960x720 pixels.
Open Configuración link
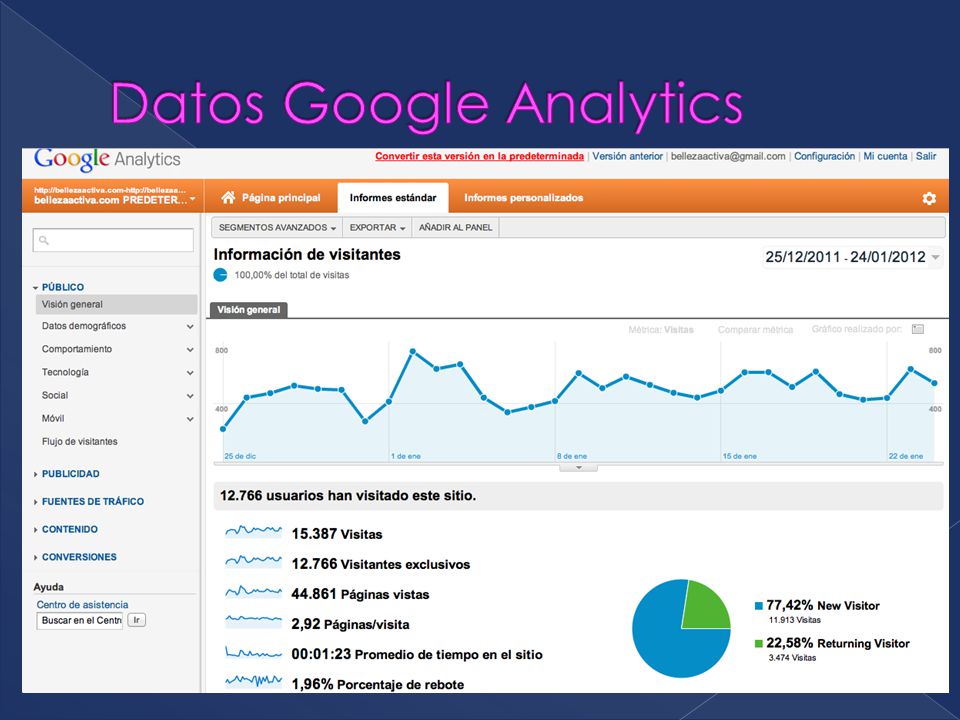(x=824, y=156)
